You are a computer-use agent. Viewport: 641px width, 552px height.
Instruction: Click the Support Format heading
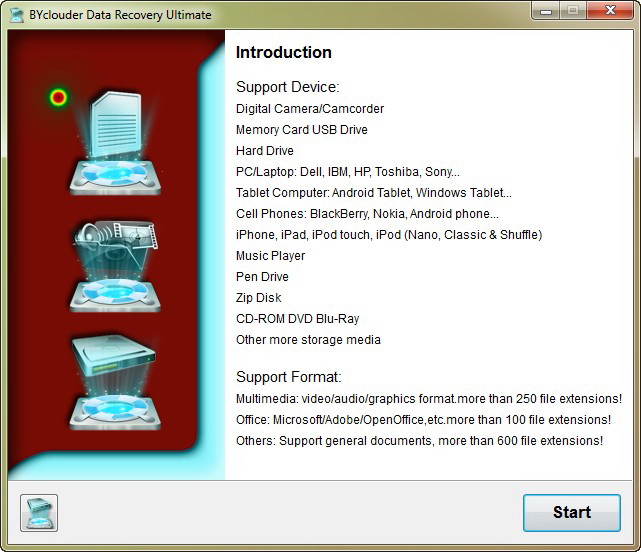tap(288, 377)
